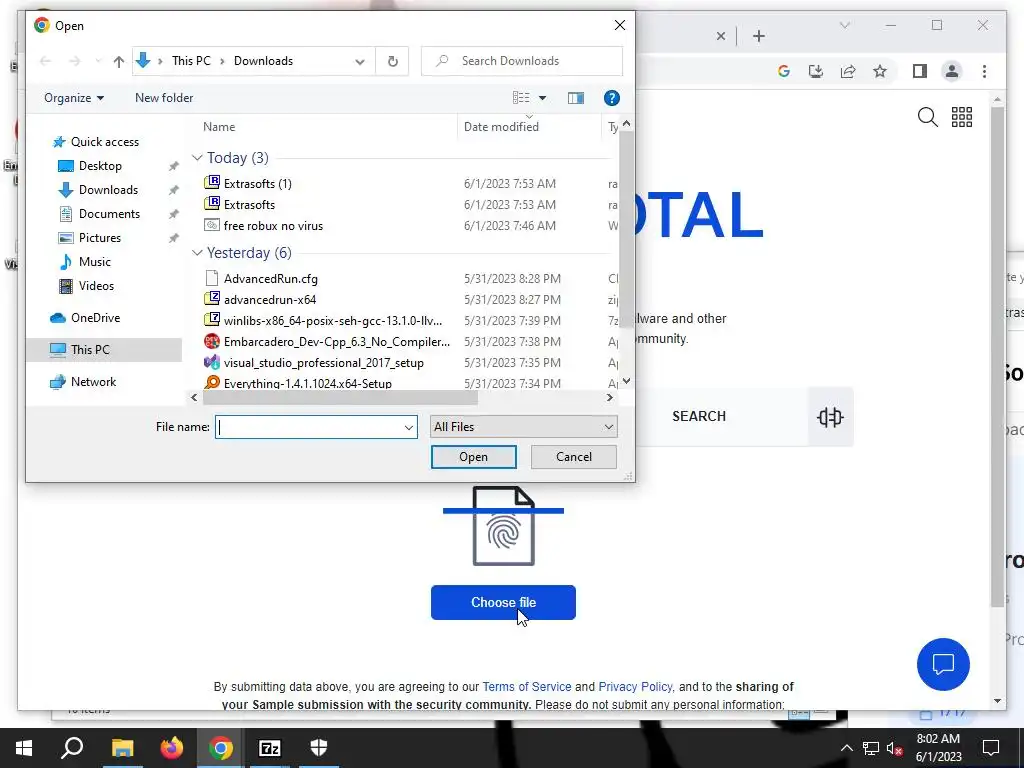1024x768 pixels.
Task: Click Downloads in the address breadcrumb
Action: click(263, 61)
